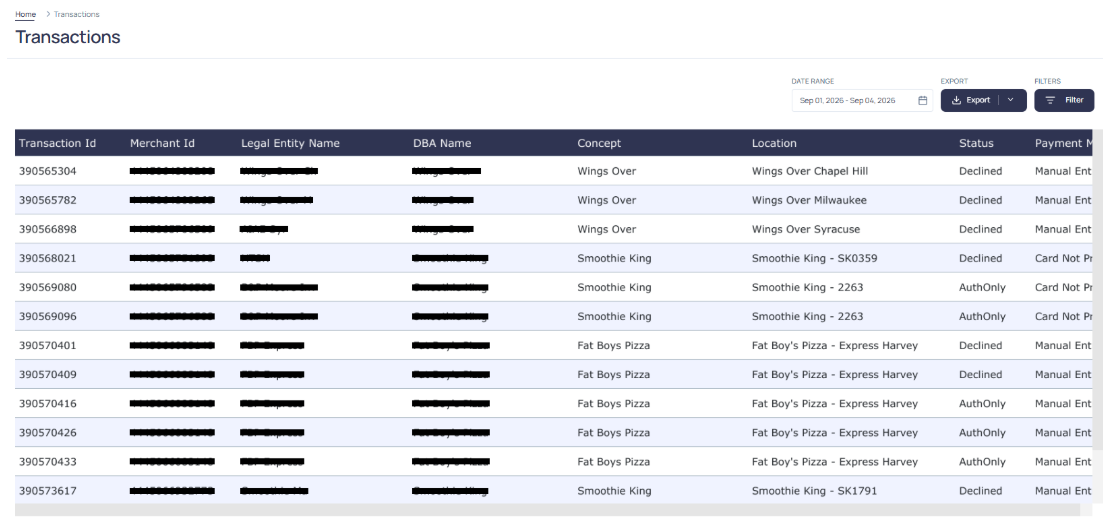Select transaction 390566898
Viewport: 1103px width, 525px height.
[48, 229]
